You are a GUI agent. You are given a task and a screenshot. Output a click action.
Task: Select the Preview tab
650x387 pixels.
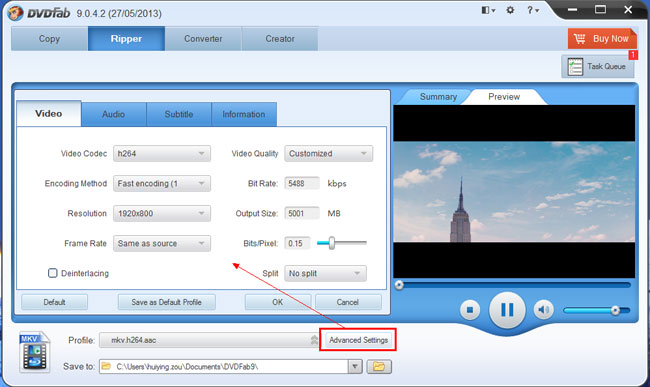tap(504, 97)
